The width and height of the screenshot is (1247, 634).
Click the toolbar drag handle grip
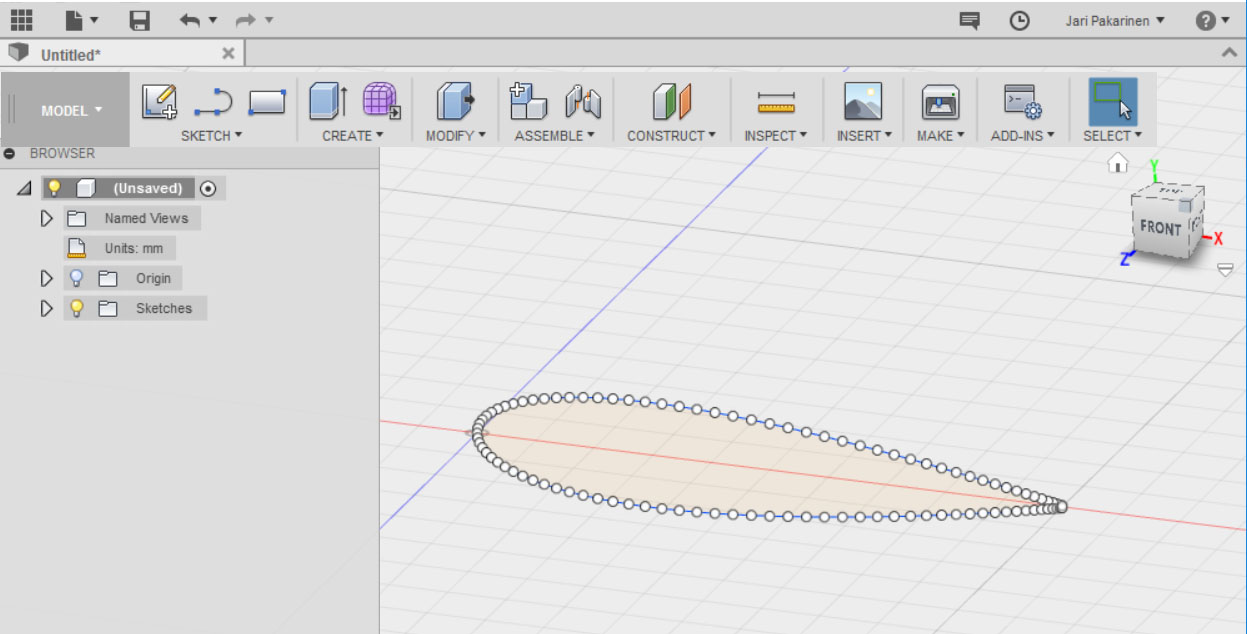pos(12,110)
